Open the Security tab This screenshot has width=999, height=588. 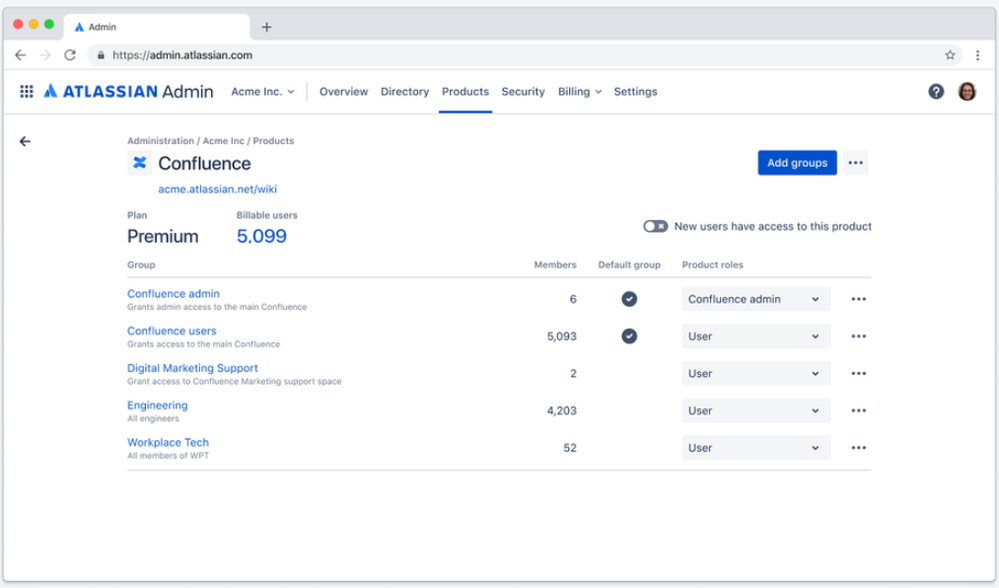523,92
